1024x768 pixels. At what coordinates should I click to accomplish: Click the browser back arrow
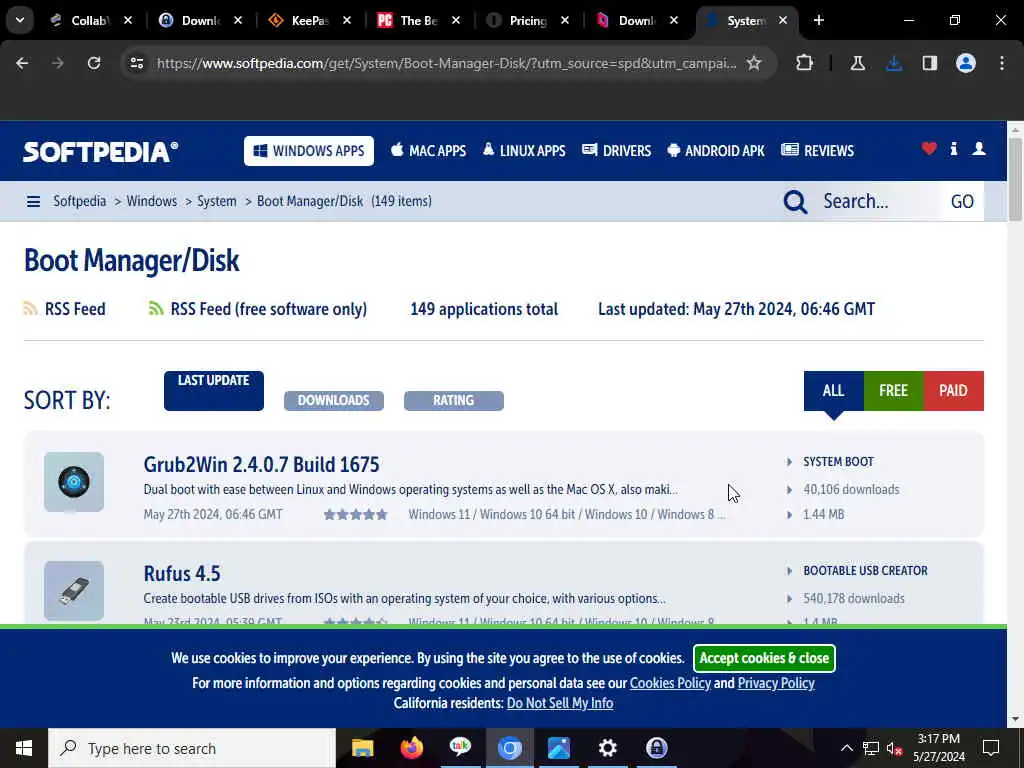[22, 63]
